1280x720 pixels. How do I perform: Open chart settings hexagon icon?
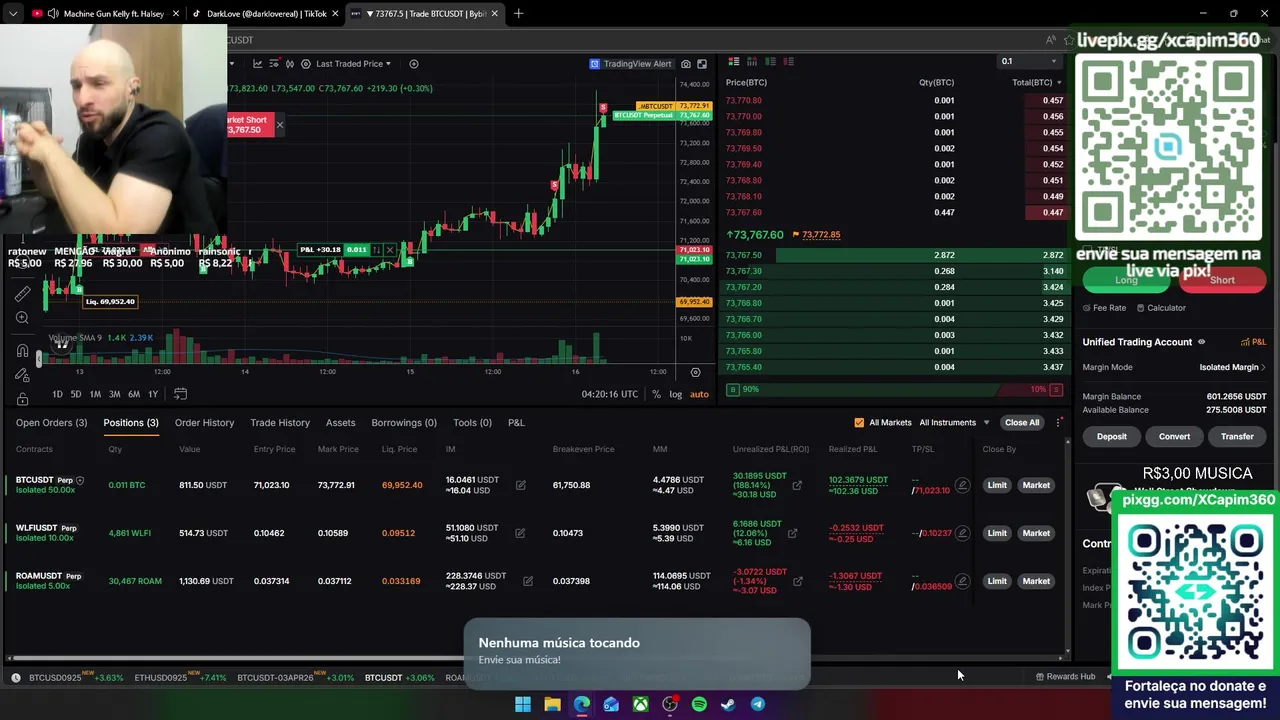point(306,64)
